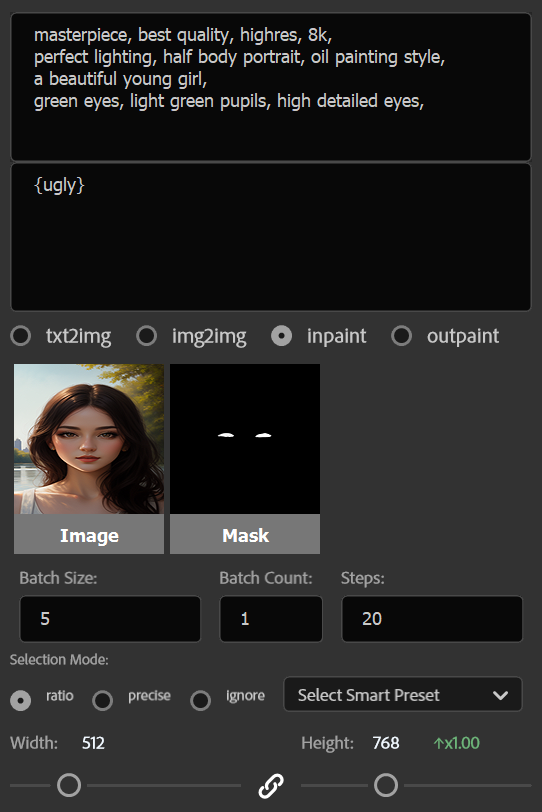This screenshot has height=812, width=542.
Task: Click the Image button under portrait
Action: (89, 534)
